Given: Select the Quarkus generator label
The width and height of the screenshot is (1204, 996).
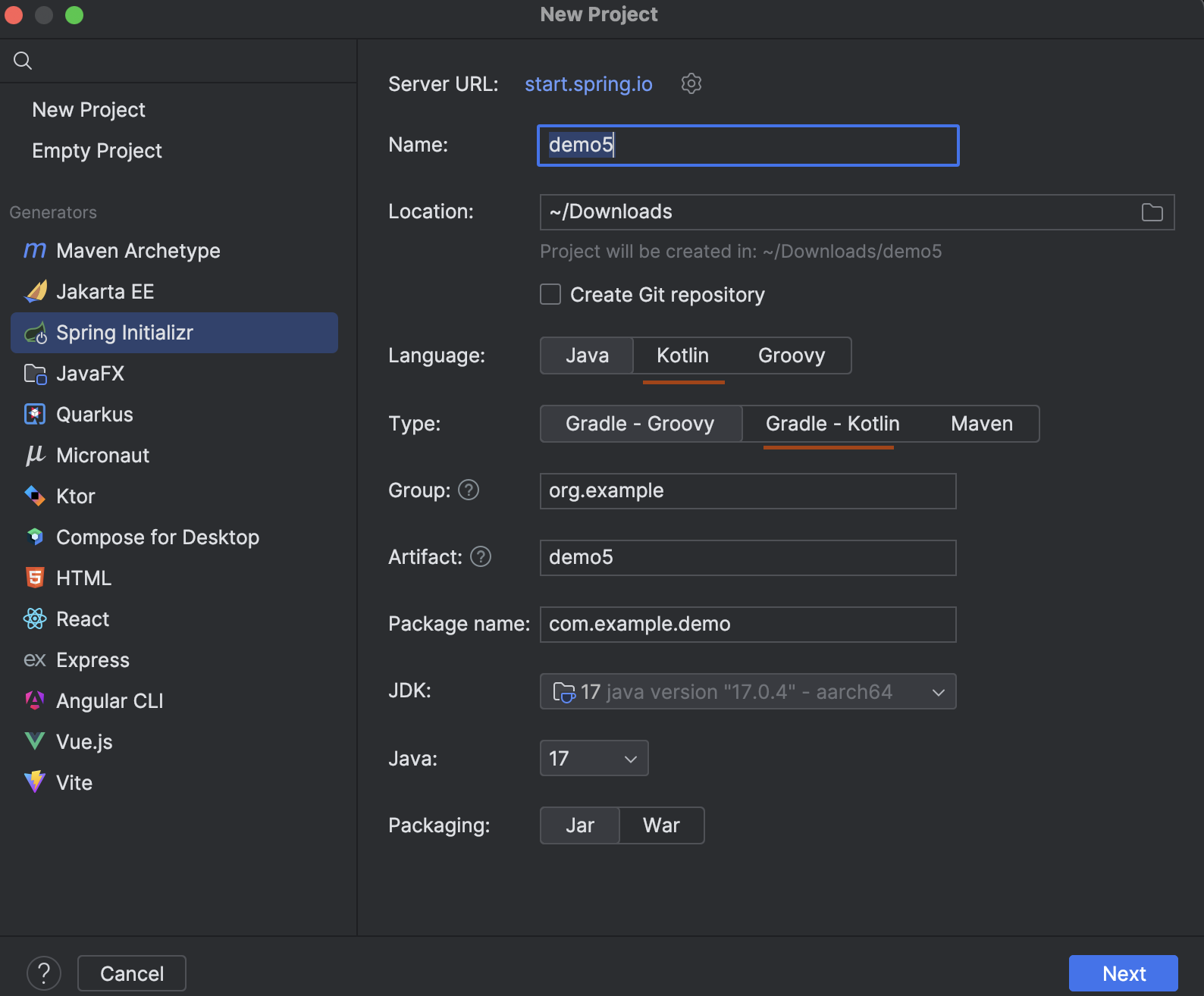Looking at the screenshot, I should click(95, 414).
